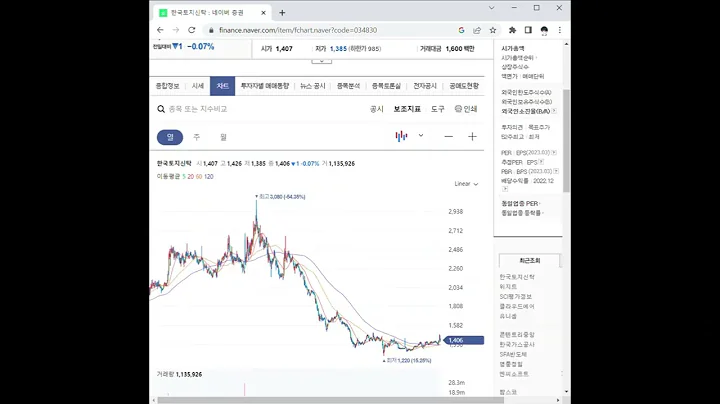
Task: Open the 종합정보 tab
Action: (x=168, y=86)
